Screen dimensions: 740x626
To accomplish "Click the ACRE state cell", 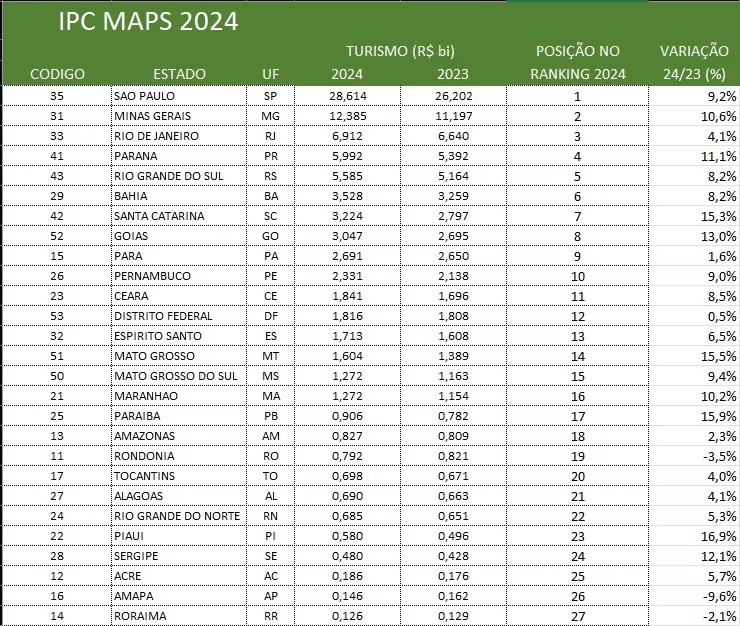I will pyautogui.click(x=179, y=575).
